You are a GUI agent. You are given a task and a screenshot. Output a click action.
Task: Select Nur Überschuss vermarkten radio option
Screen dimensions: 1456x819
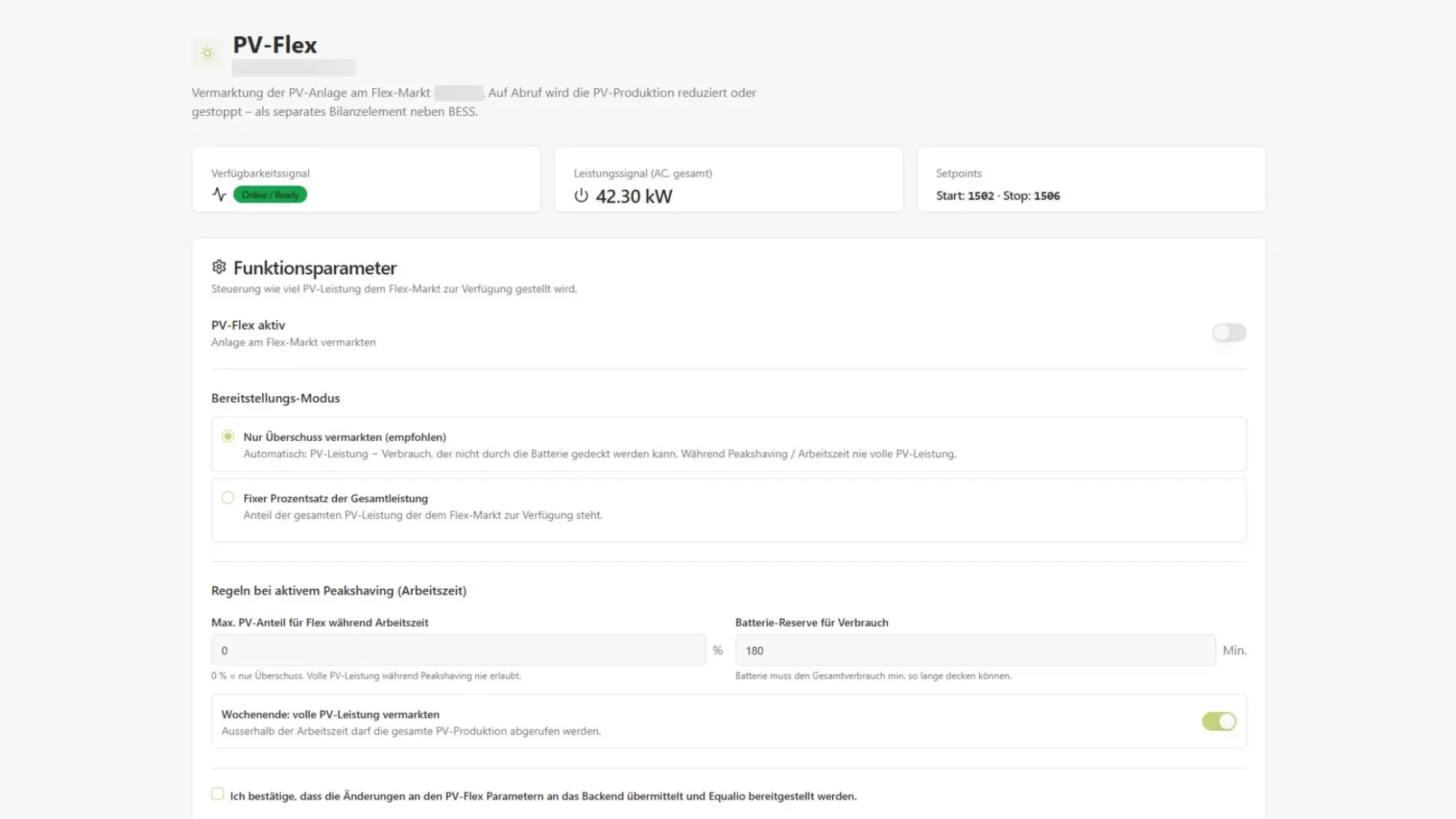(x=228, y=436)
